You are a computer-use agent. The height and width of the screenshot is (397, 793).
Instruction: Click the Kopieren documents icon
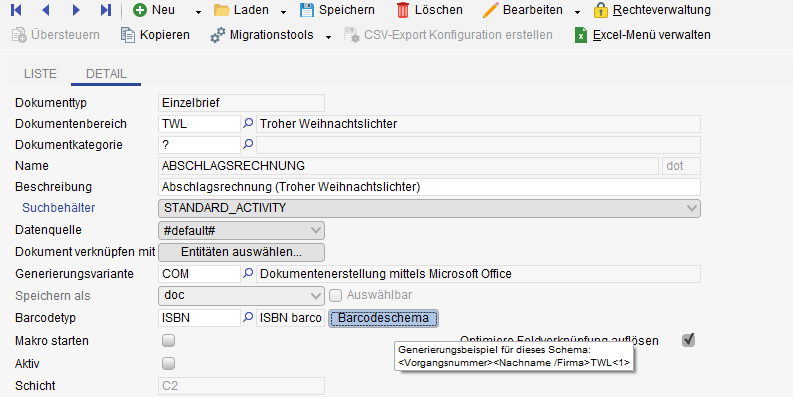[128, 35]
